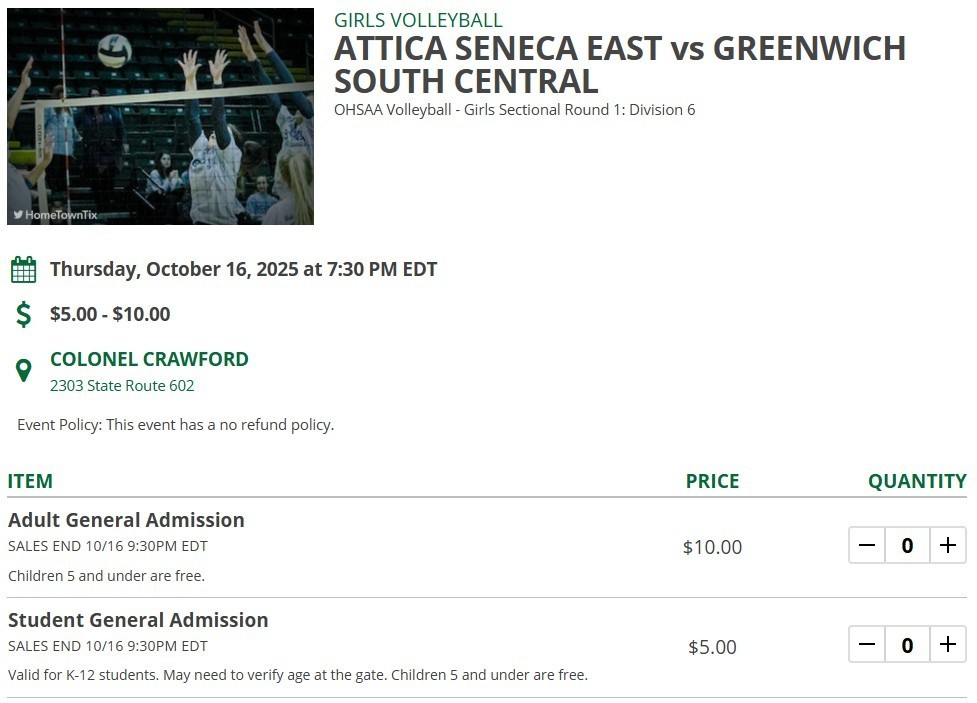Click the GIRLS VOLLEYBALL category label
This screenshot has width=977, height=703.
pyautogui.click(x=418, y=20)
